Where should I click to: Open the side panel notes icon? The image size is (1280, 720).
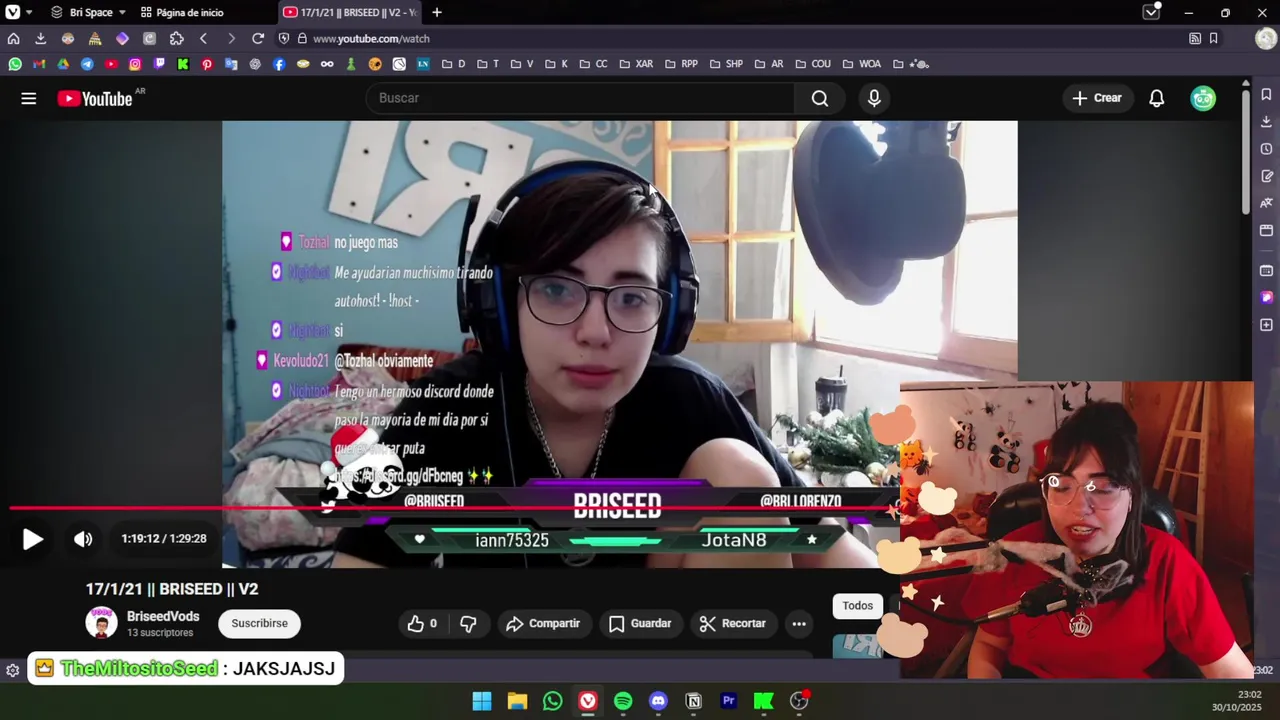click(1266, 176)
